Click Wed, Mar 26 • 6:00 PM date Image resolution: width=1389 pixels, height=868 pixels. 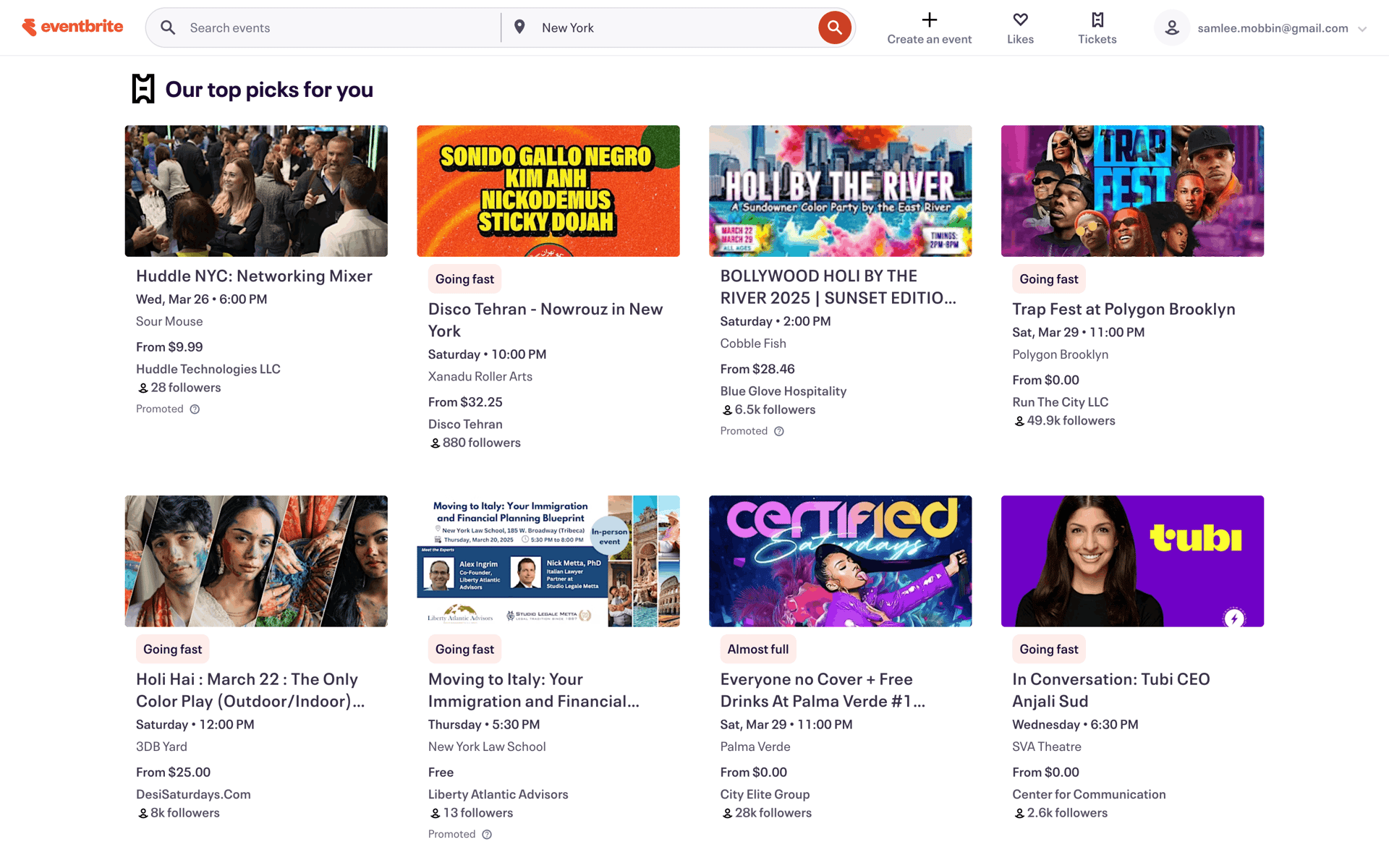tap(202, 299)
